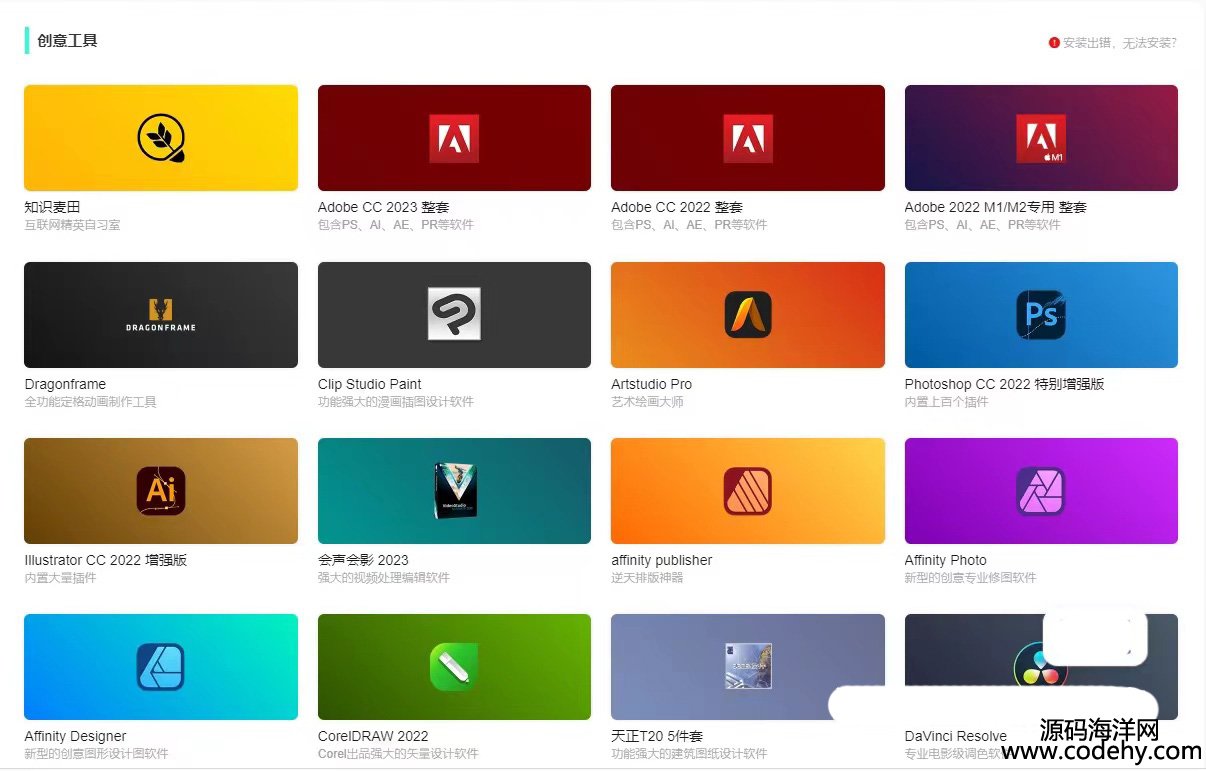The image size is (1206, 771).
Task: Click the Corel出品强大的矢量设计软件 description
Action: (x=398, y=754)
